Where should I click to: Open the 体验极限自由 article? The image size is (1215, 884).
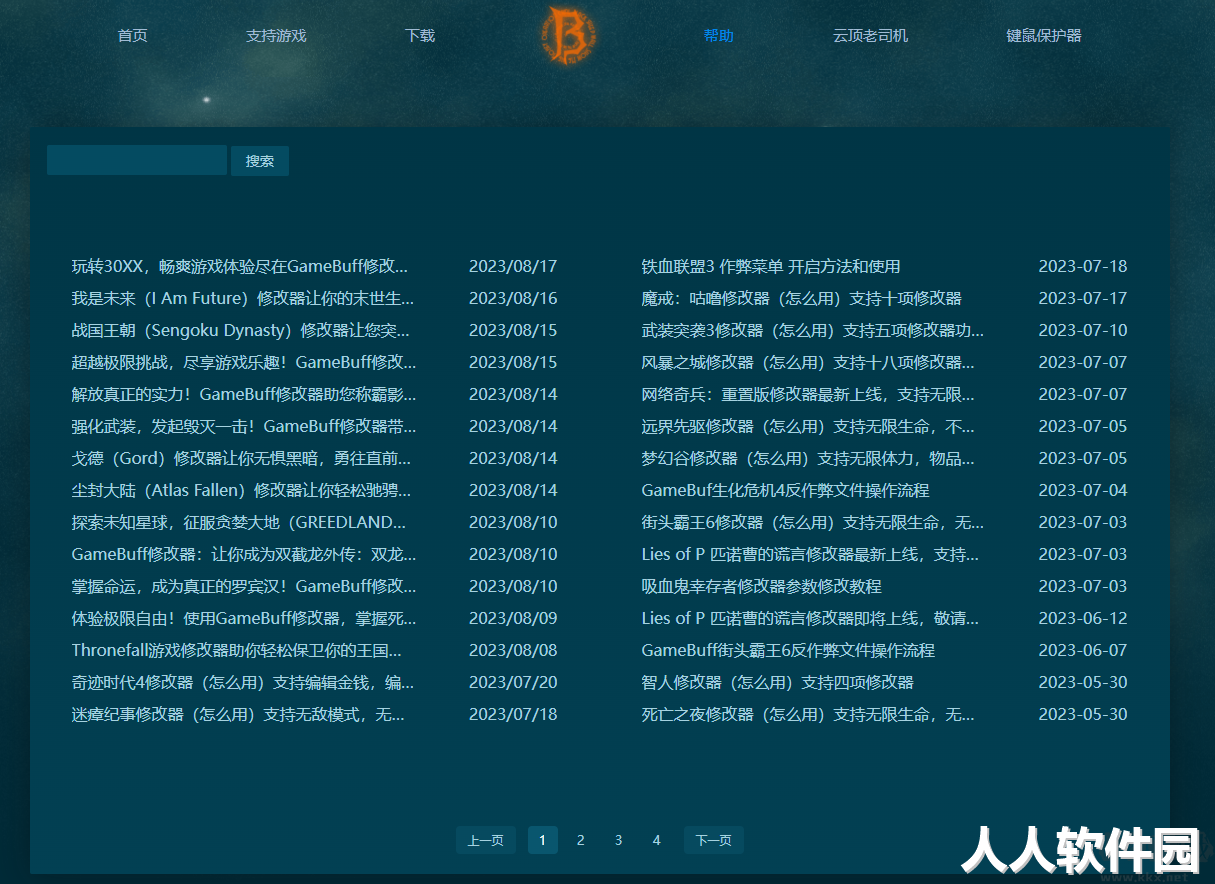point(244,618)
